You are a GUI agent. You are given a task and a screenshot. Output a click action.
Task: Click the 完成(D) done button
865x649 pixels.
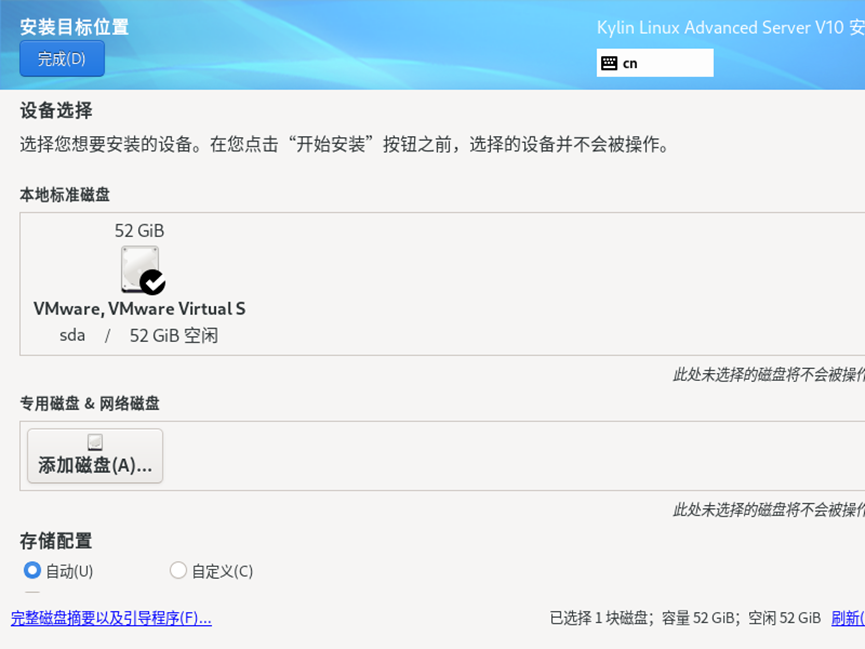tap(62, 59)
